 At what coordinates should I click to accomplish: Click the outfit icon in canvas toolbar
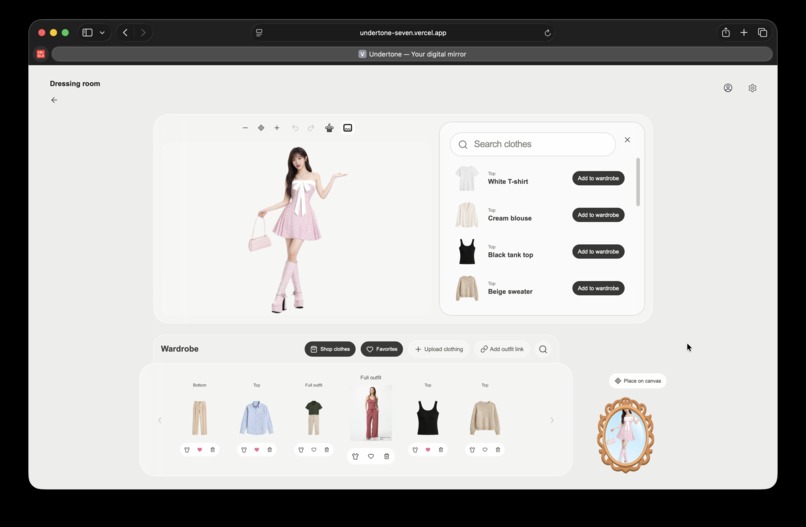point(329,128)
